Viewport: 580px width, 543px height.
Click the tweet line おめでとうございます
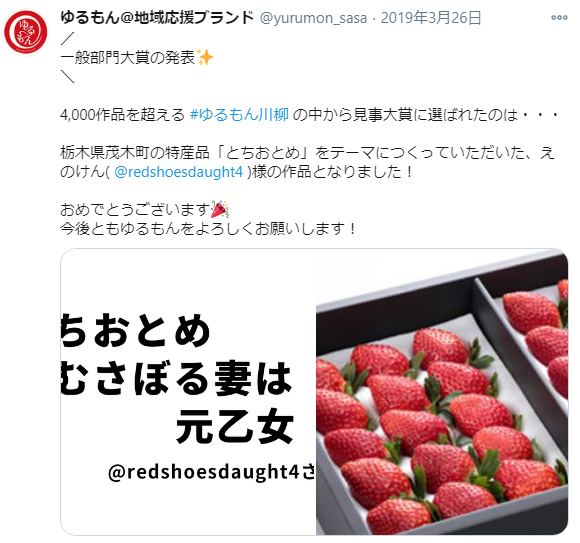(135, 210)
